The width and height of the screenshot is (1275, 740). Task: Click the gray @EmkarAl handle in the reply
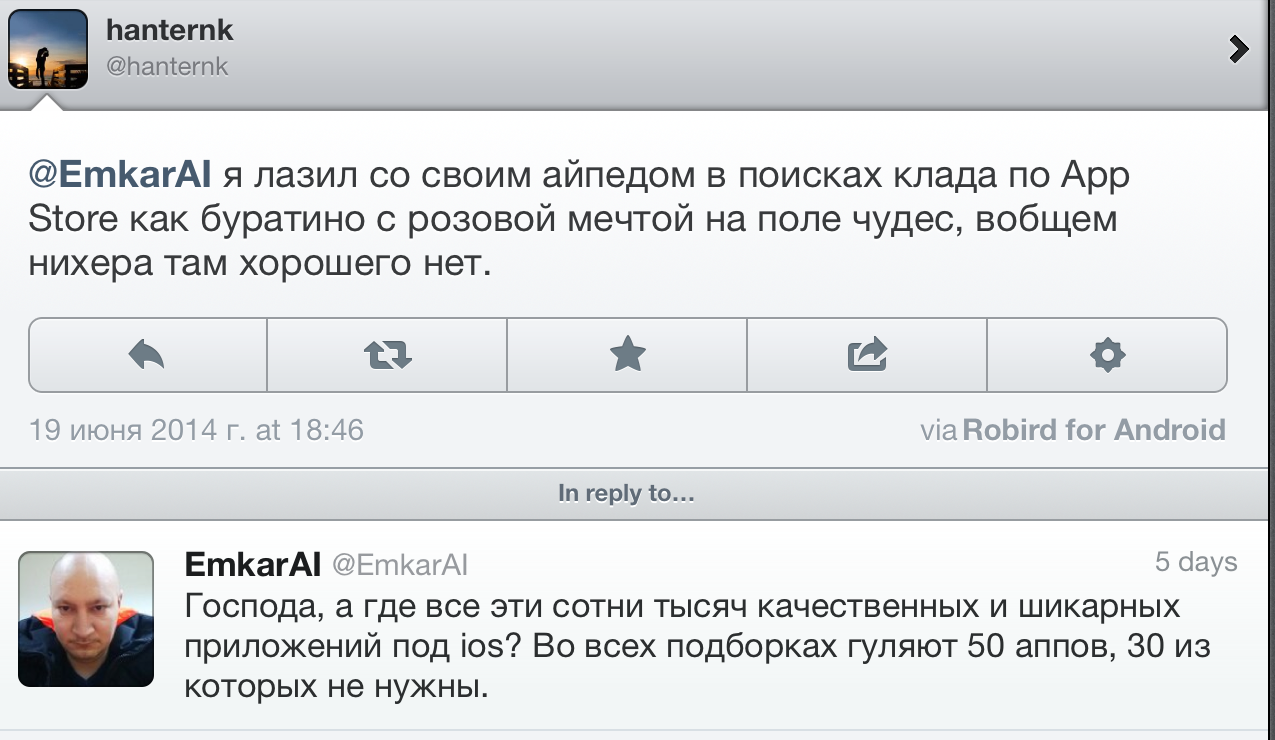[399, 565]
